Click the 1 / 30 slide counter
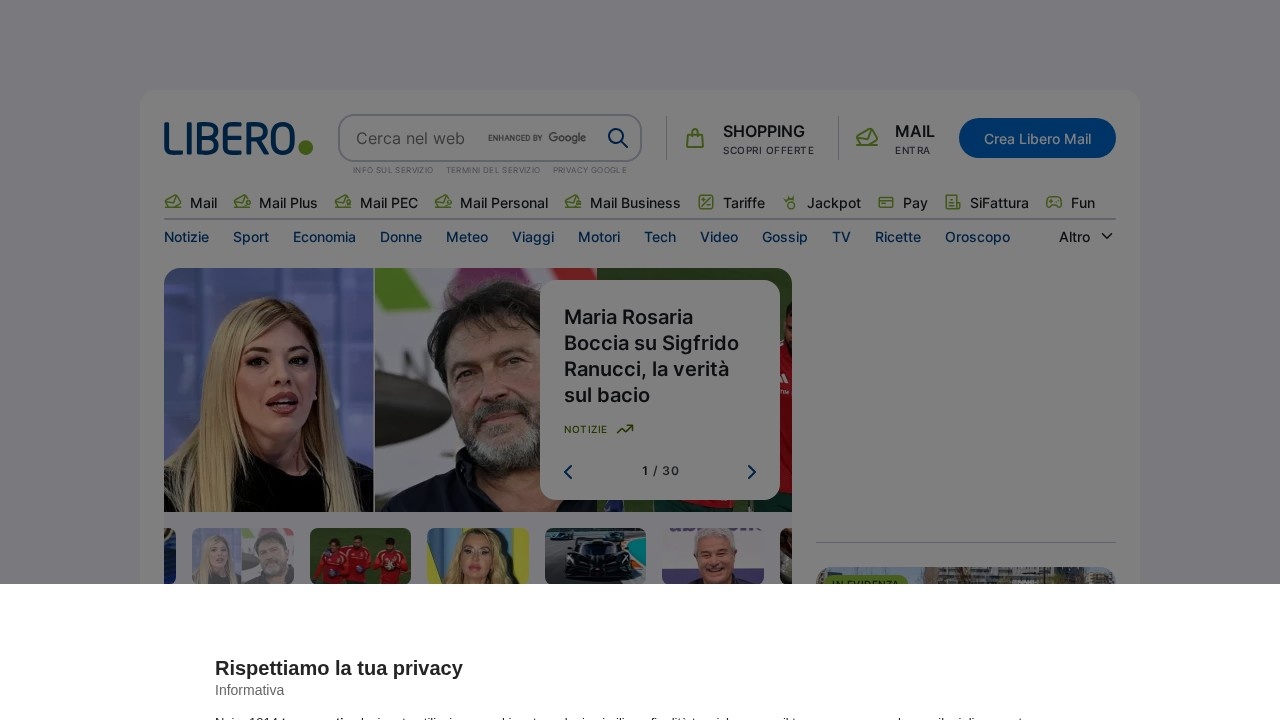Screen dimensions: 1280x720 click(661, 471)
